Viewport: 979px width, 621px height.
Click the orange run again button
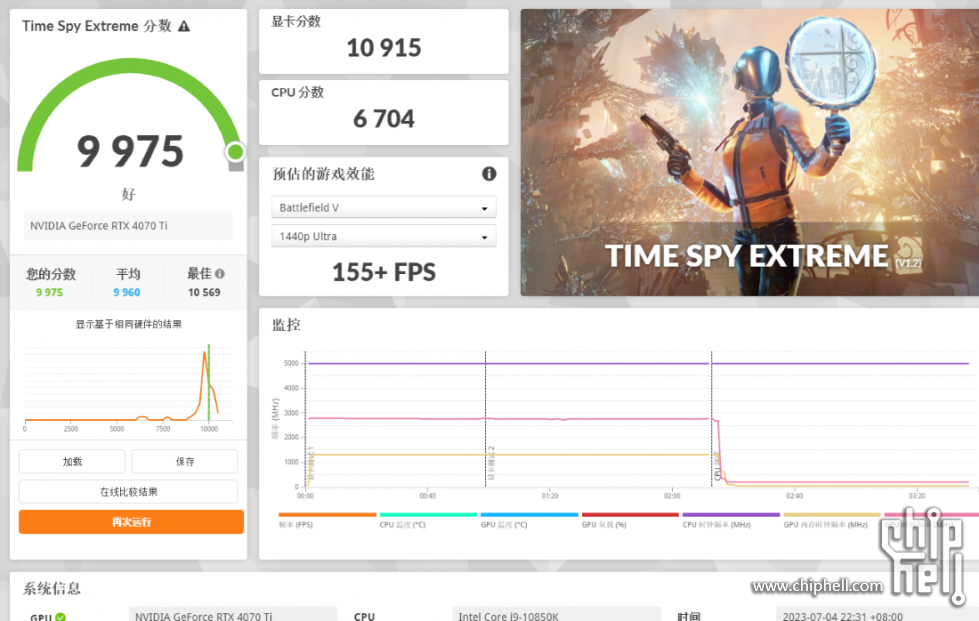pyautogui.click(x=131, y=522)
